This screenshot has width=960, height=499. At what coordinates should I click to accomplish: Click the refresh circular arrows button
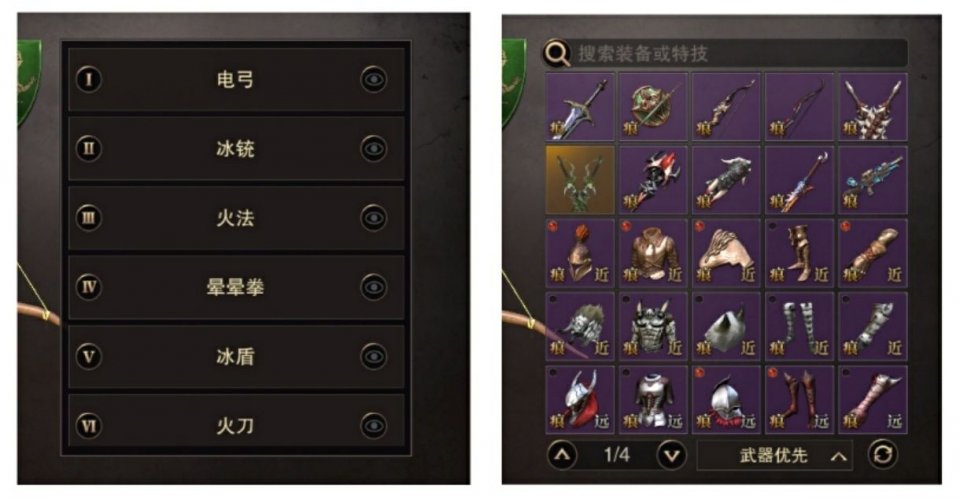[883, 455]
